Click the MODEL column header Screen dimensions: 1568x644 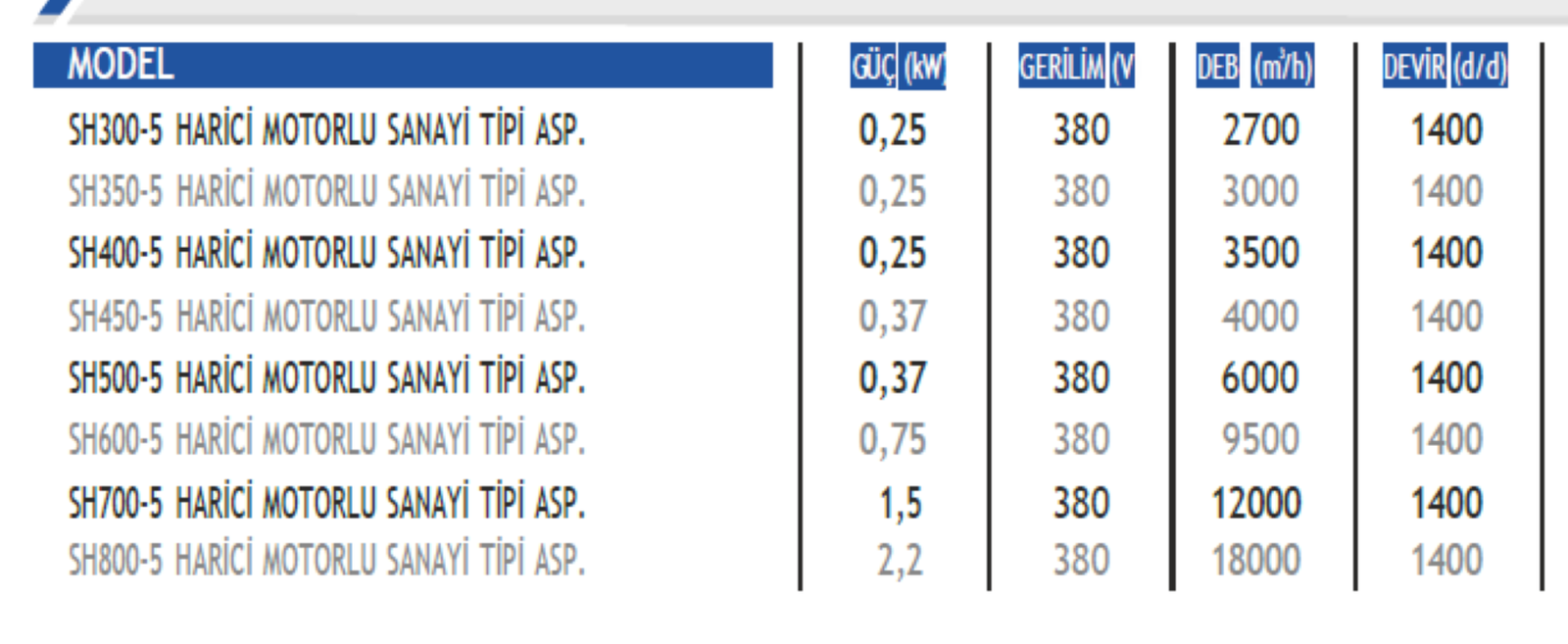[x=121, y=66]
